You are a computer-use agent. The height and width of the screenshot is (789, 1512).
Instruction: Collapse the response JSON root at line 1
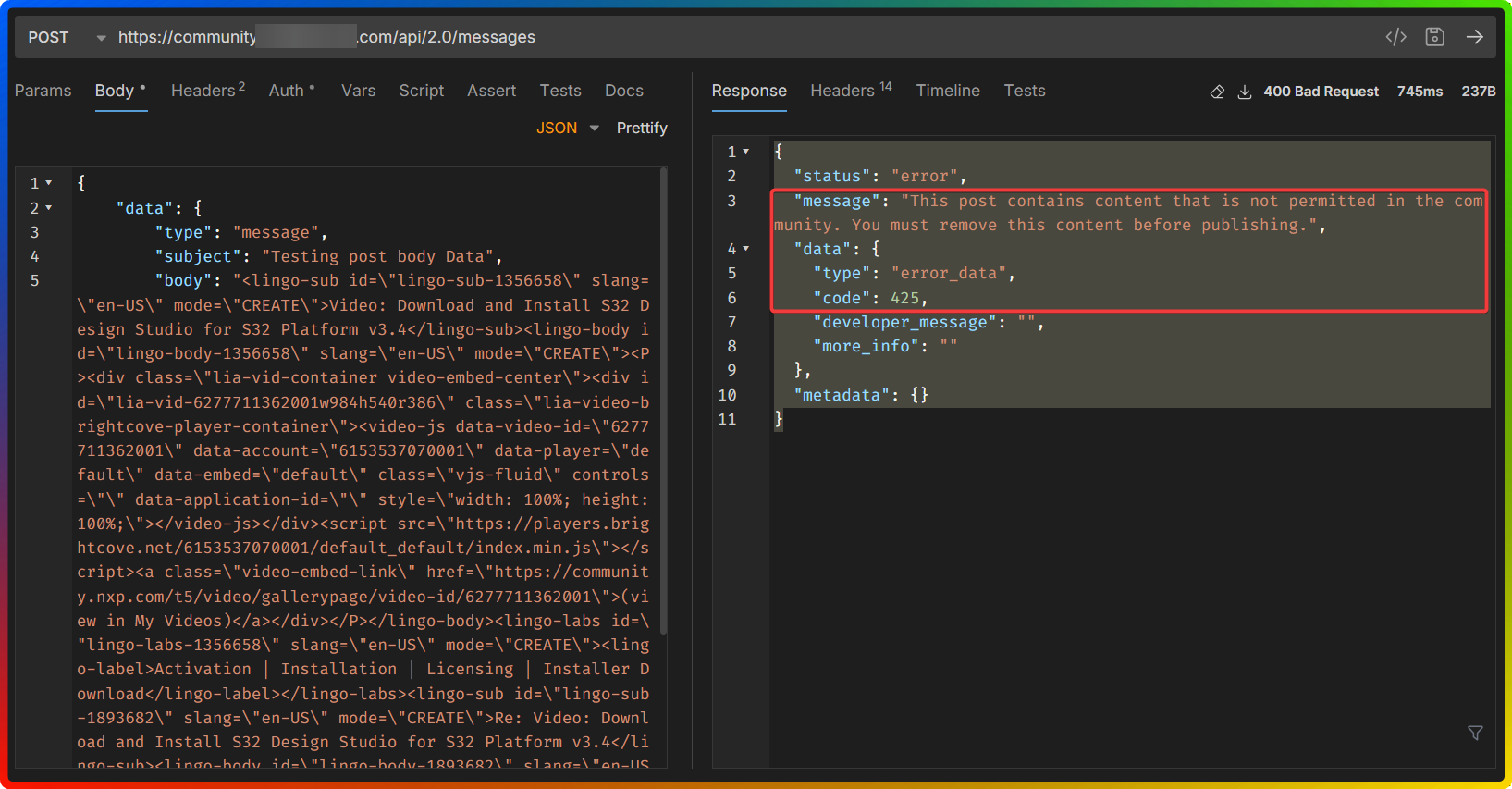745,152
